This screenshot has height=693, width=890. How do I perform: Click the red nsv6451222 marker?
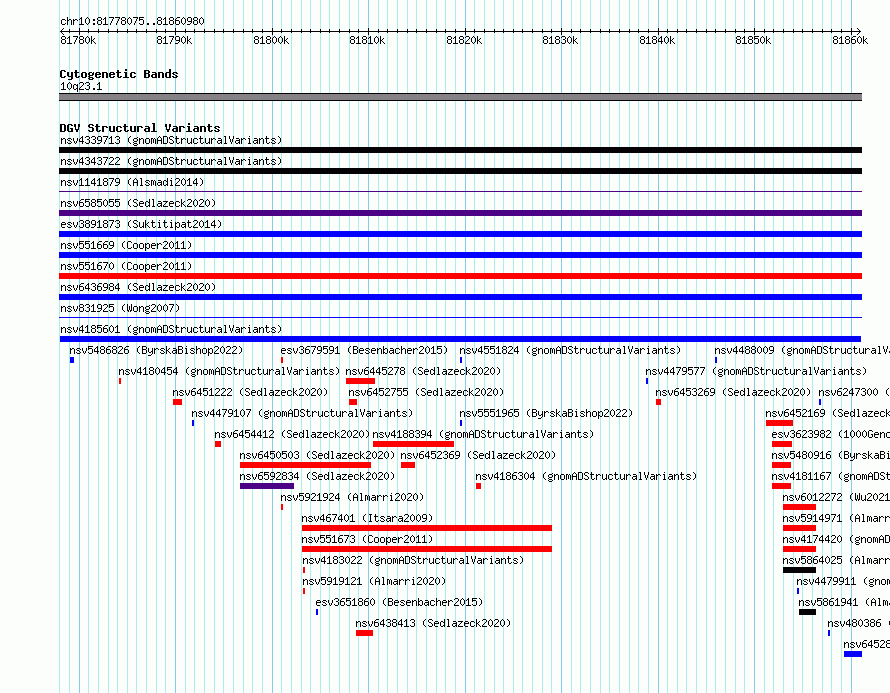click(178, 402)
